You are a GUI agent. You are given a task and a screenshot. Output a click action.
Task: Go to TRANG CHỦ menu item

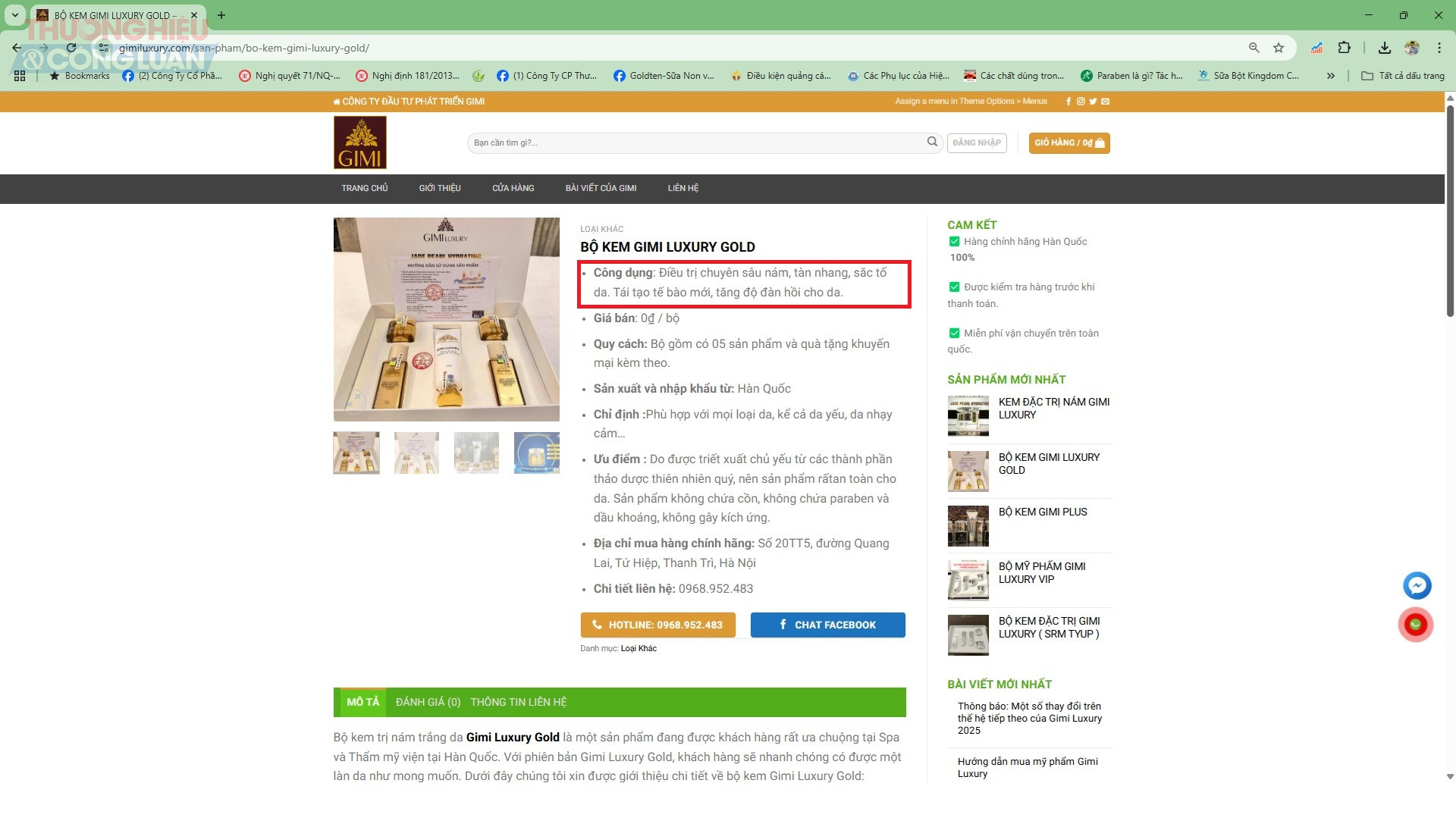click(x=365, y=188)
